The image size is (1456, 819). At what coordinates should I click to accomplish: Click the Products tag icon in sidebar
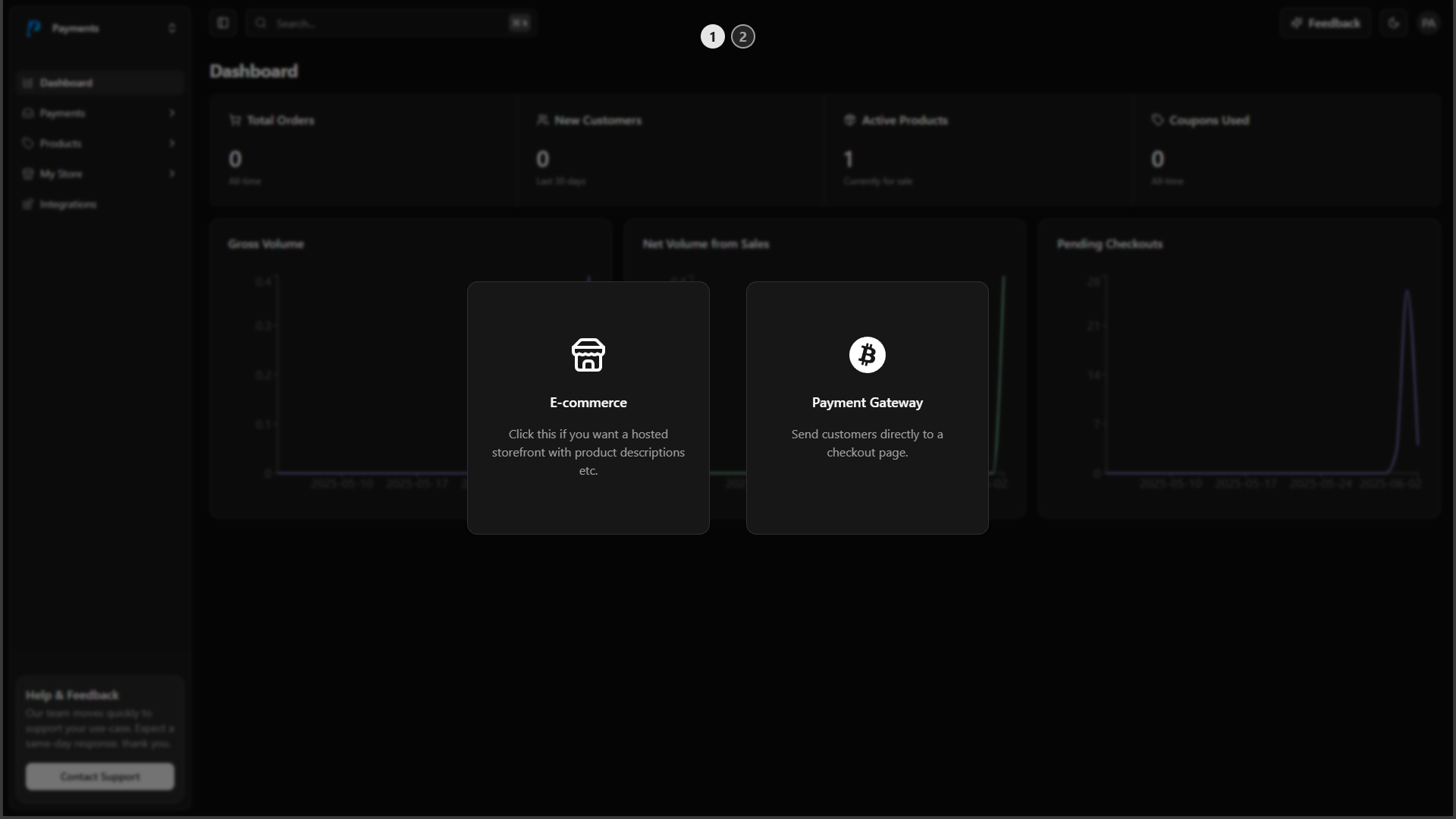(28, 143)
